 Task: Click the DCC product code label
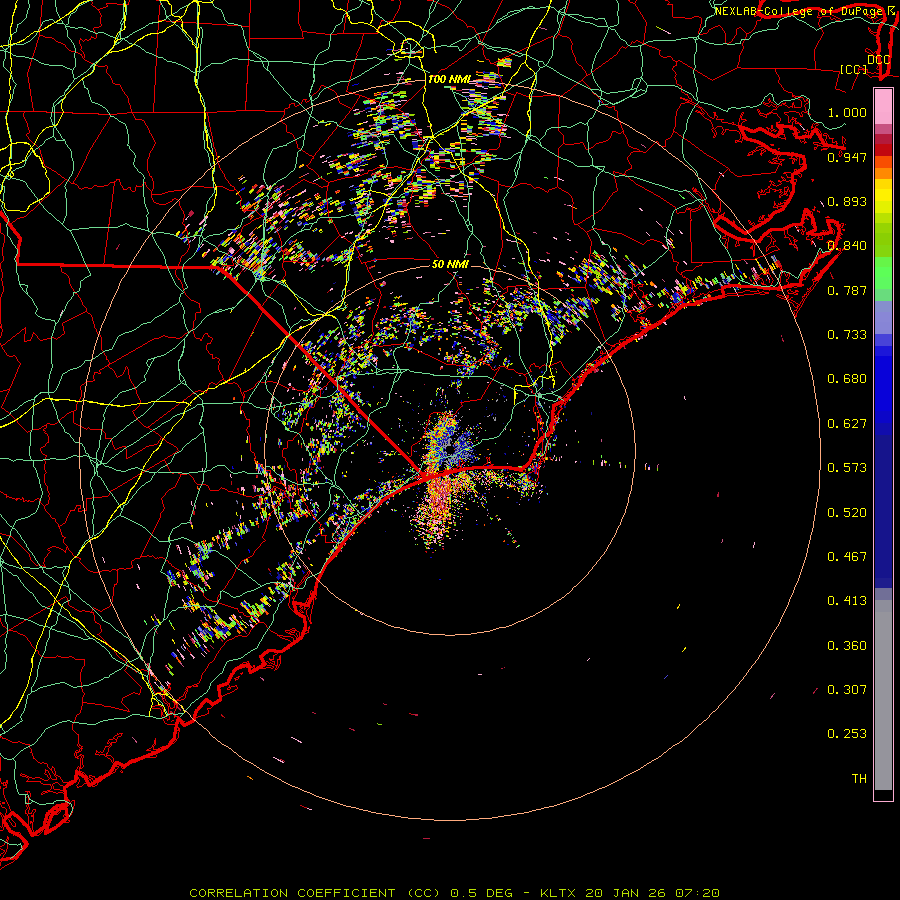coord(878,60)
